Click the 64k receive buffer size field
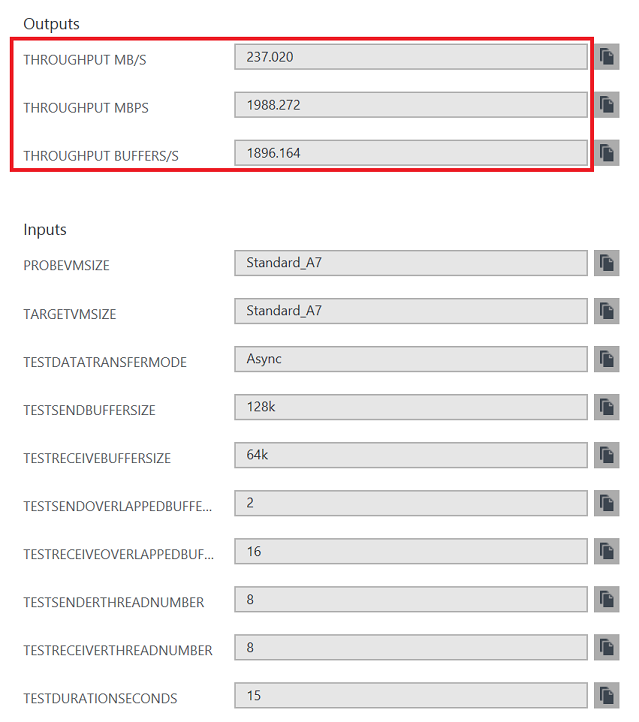This screenshot has height=722, width=639. [411, 455]
